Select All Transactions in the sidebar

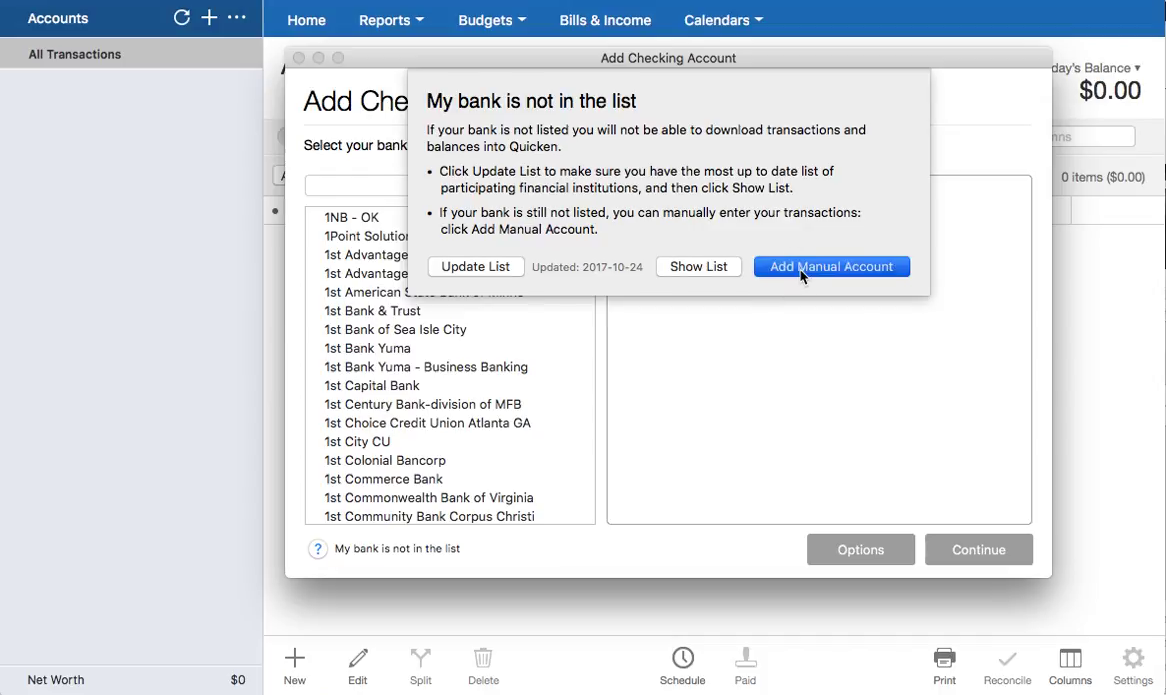[131, 54]
